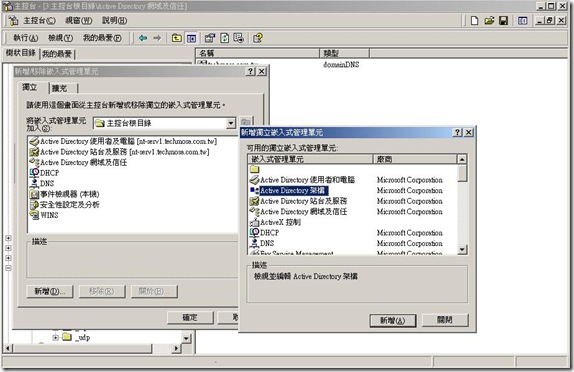Click the 事件檢視器 (本機) icon
The image size is (574, 372).
click(34, 194)
